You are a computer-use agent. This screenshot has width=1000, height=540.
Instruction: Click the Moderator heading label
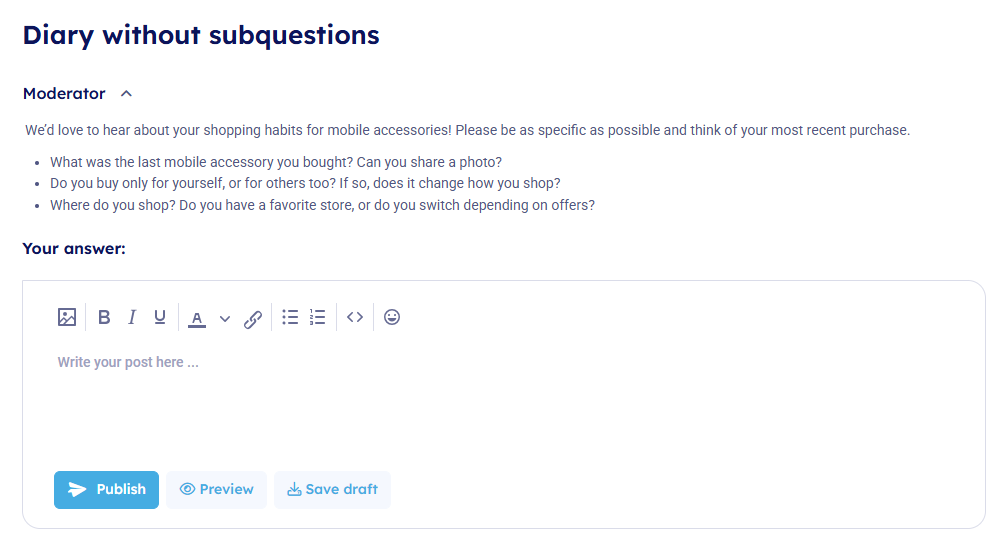tap(64, 94)
